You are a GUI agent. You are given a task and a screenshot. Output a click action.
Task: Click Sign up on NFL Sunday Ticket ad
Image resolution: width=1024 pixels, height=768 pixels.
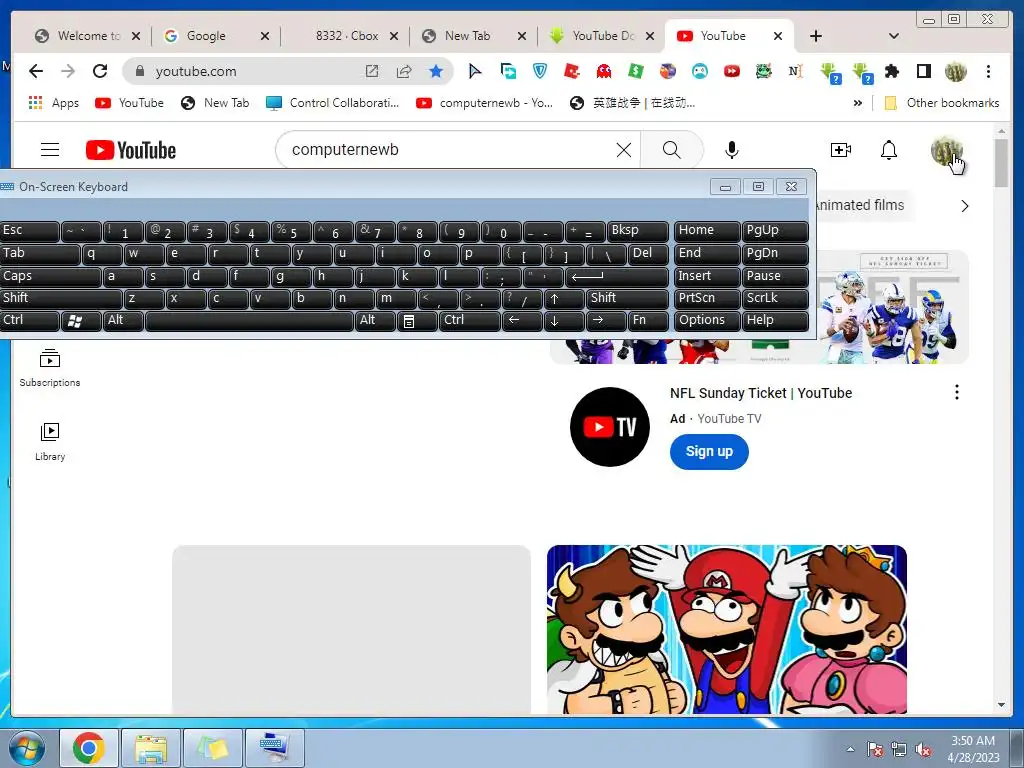click(x=709, y=451)
